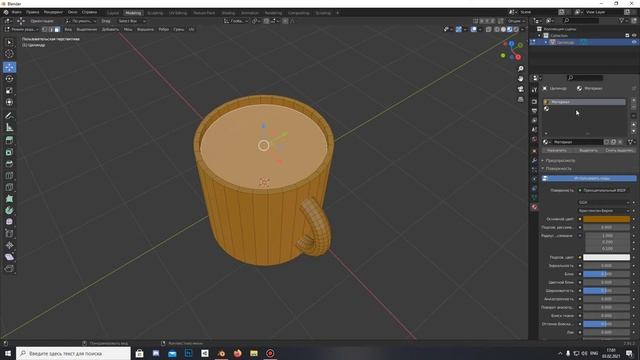The width and height of the screenshot is (640, 360).
Task: Toggle Collection exclude checkbox in outliner
Action: tap(627, 36)
